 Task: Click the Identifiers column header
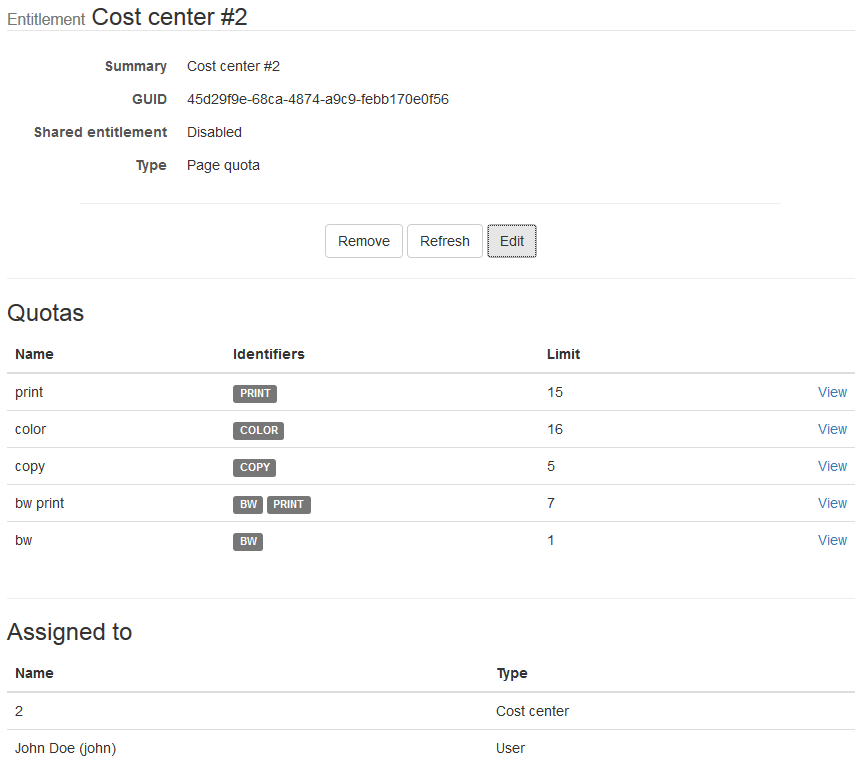(268, 354)
